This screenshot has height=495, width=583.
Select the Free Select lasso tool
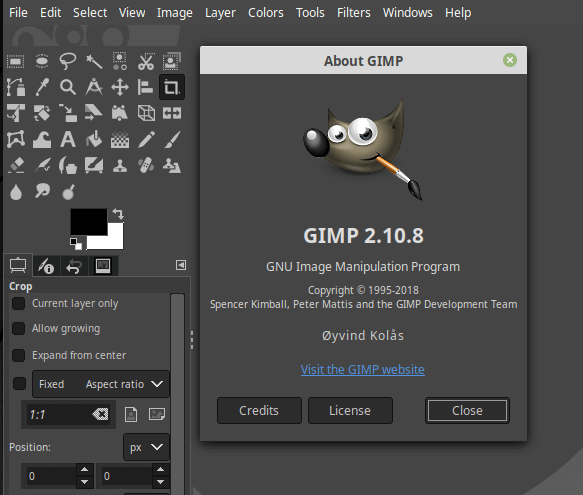68,61
